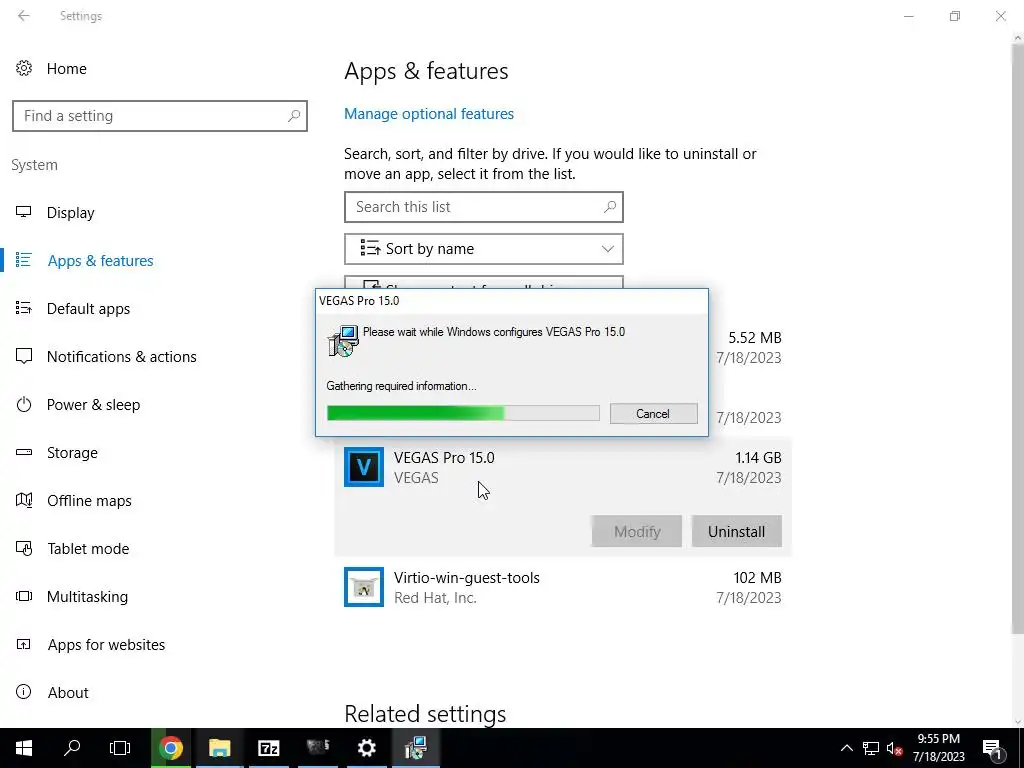The height and width of the screenshot is (768, 1024).
Task: Click the Find a setting search field
Action: click(159, 116)
